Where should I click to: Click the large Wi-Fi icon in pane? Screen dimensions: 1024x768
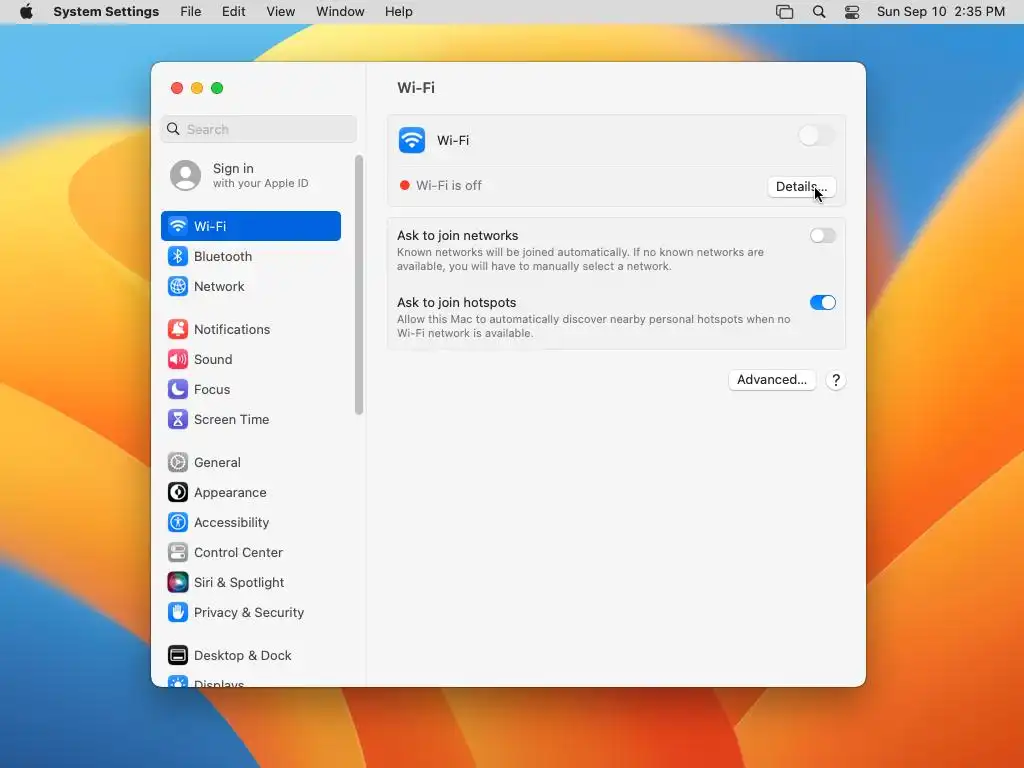[x=412, y=140]
